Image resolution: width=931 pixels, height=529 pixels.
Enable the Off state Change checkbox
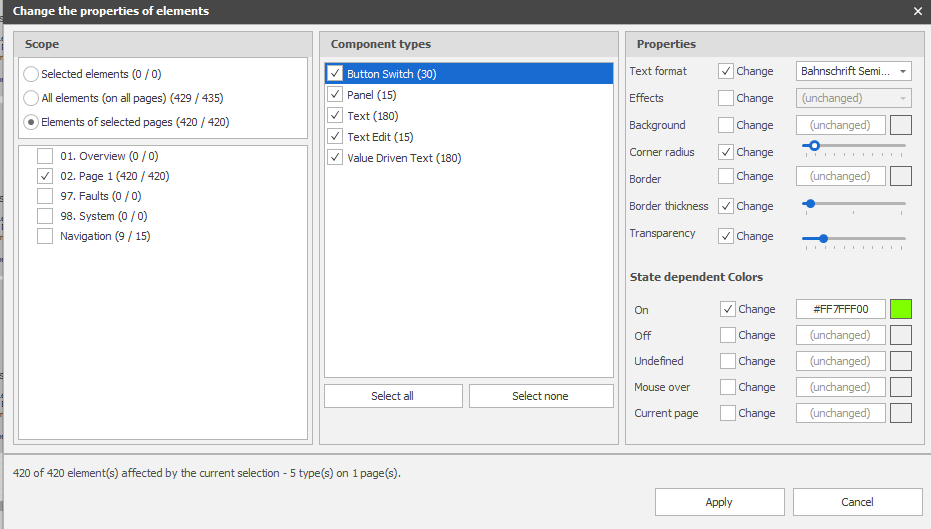(728, 335)
